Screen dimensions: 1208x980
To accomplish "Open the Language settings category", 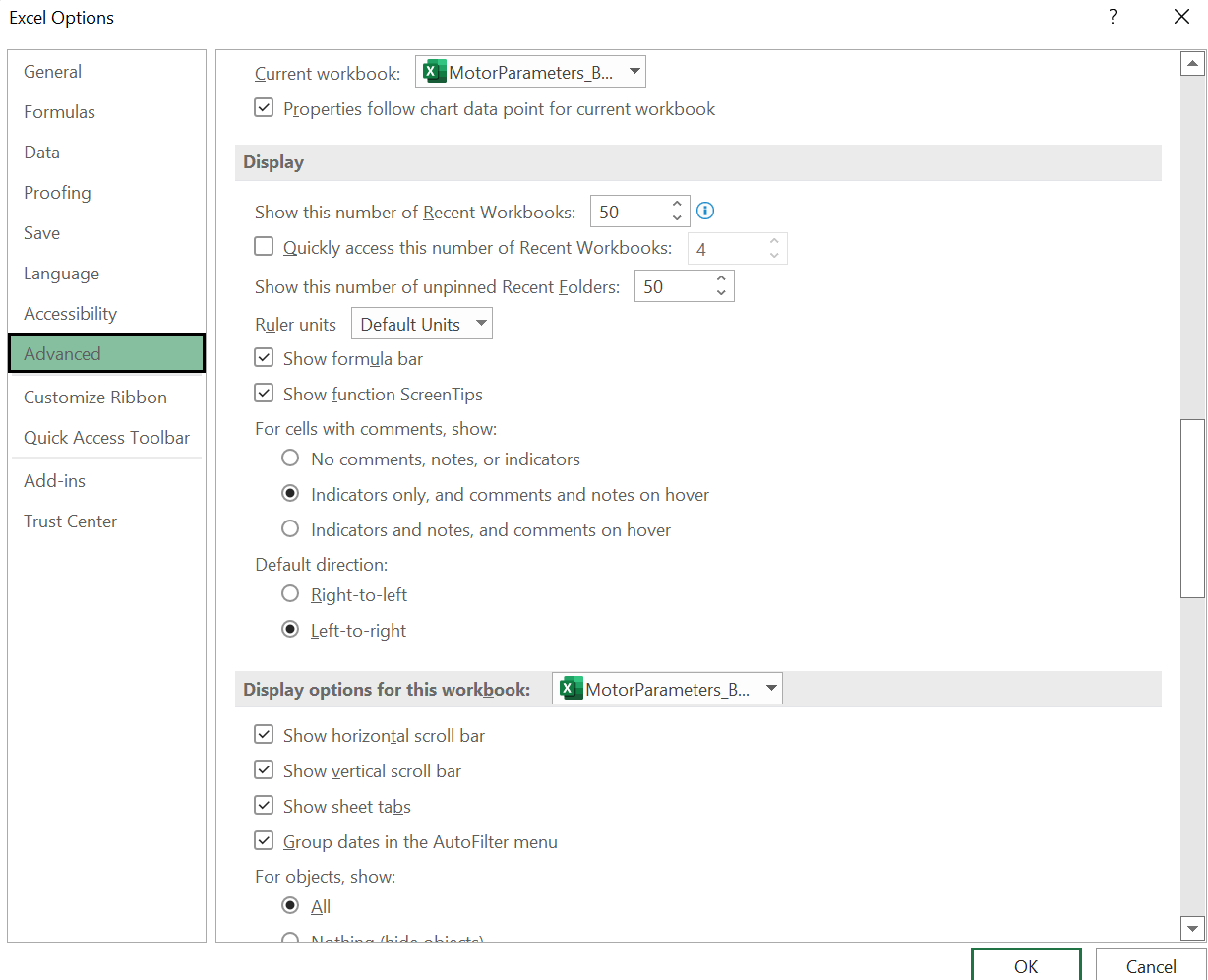I will tap(106, 274).
